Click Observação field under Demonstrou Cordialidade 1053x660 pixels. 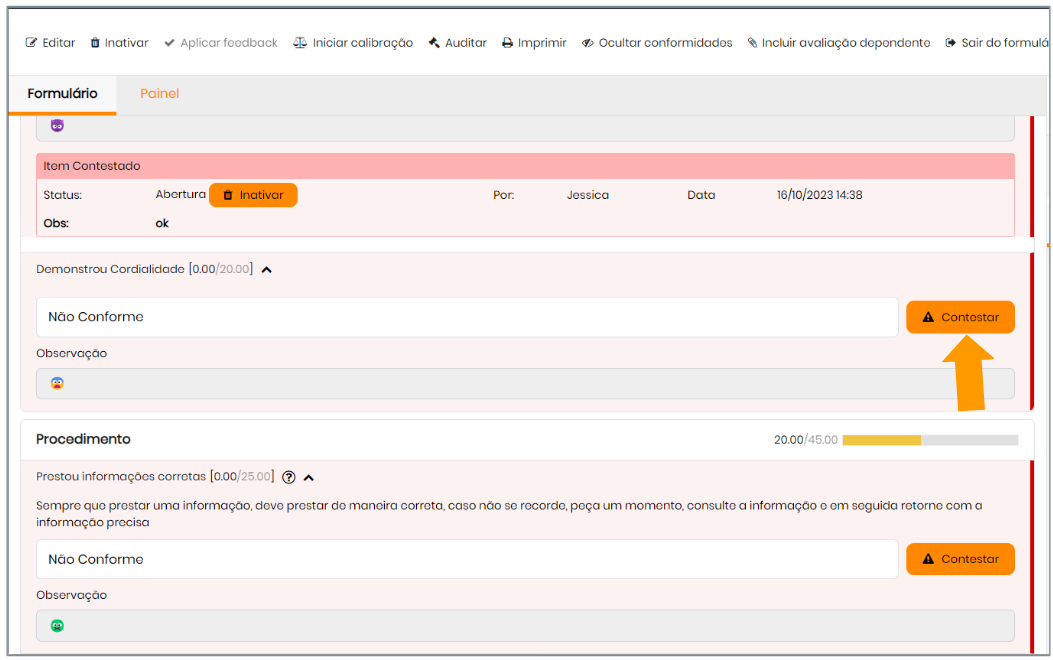tap(525, 384)
